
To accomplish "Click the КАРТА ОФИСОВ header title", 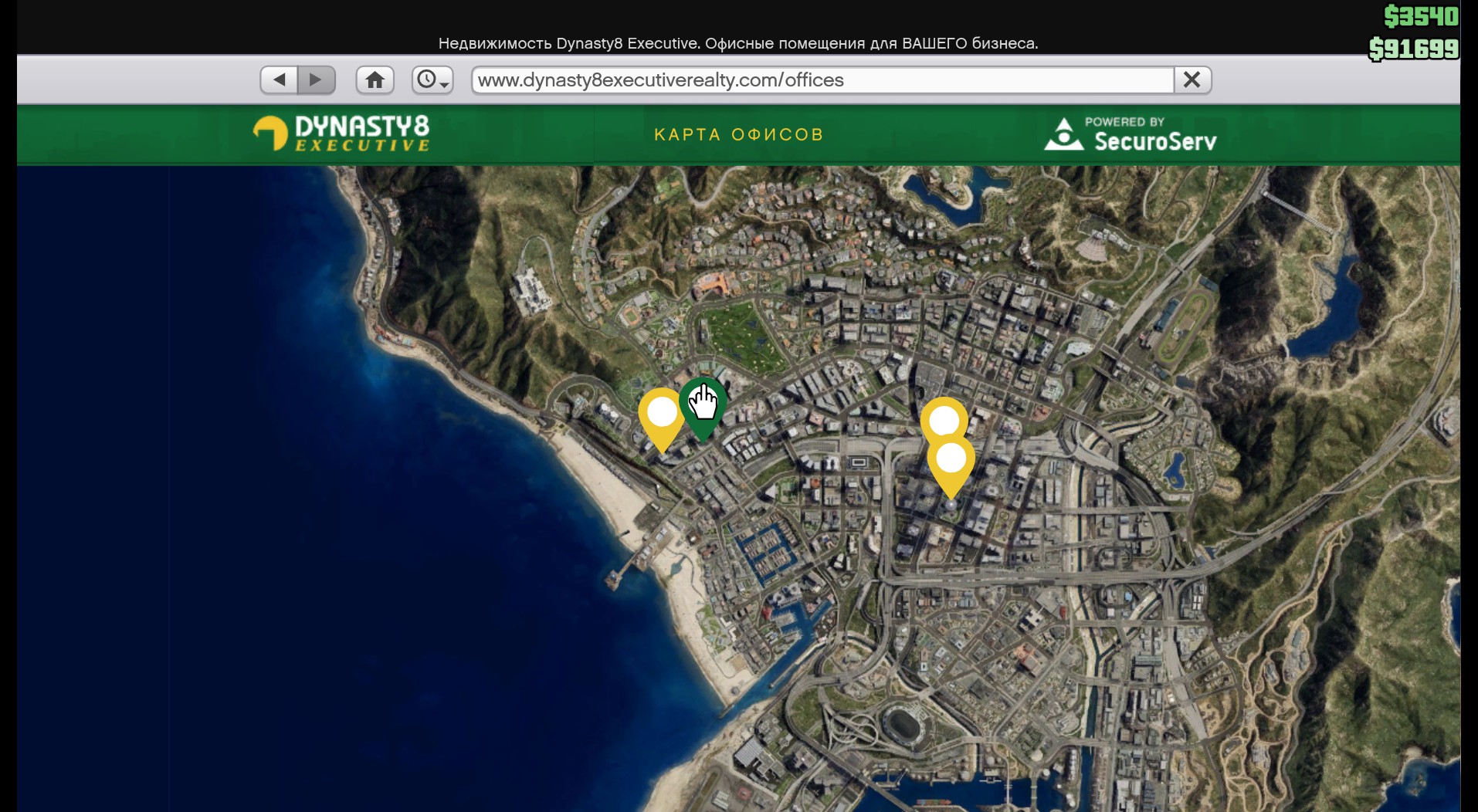I will coord(739,134).
